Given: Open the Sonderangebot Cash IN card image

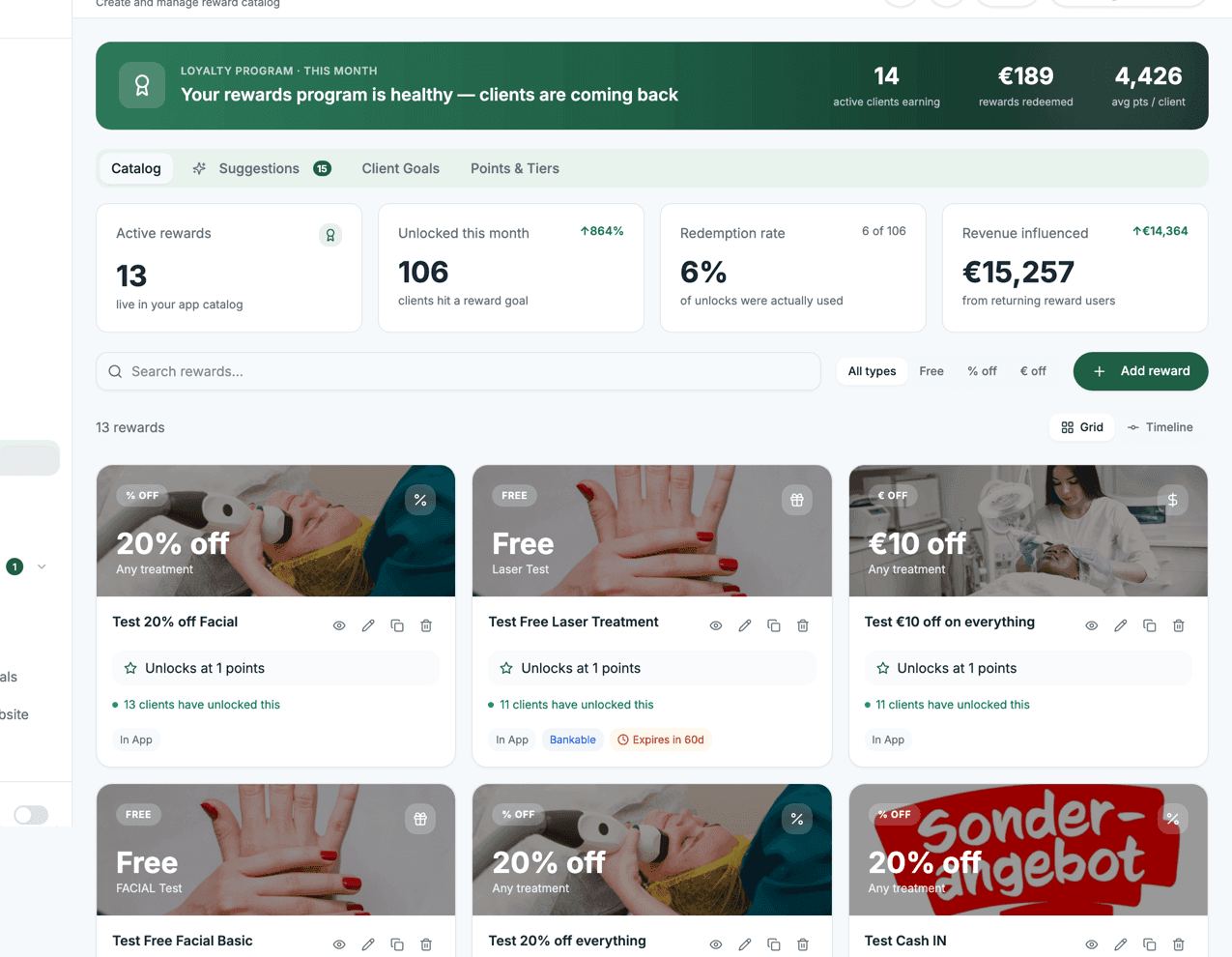Looking at the screenshot, I should pyautogui.click(x=1028, y=850).
